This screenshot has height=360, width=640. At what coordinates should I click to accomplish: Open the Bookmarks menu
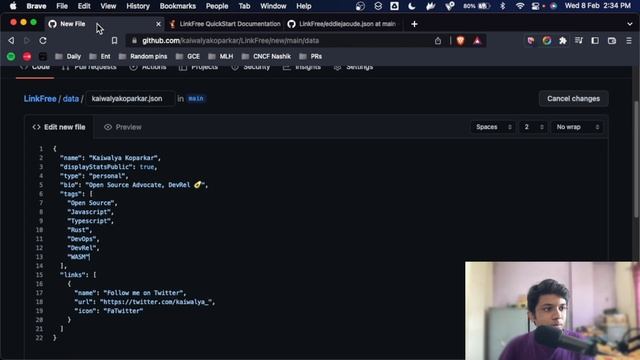[x=178, y=6]
